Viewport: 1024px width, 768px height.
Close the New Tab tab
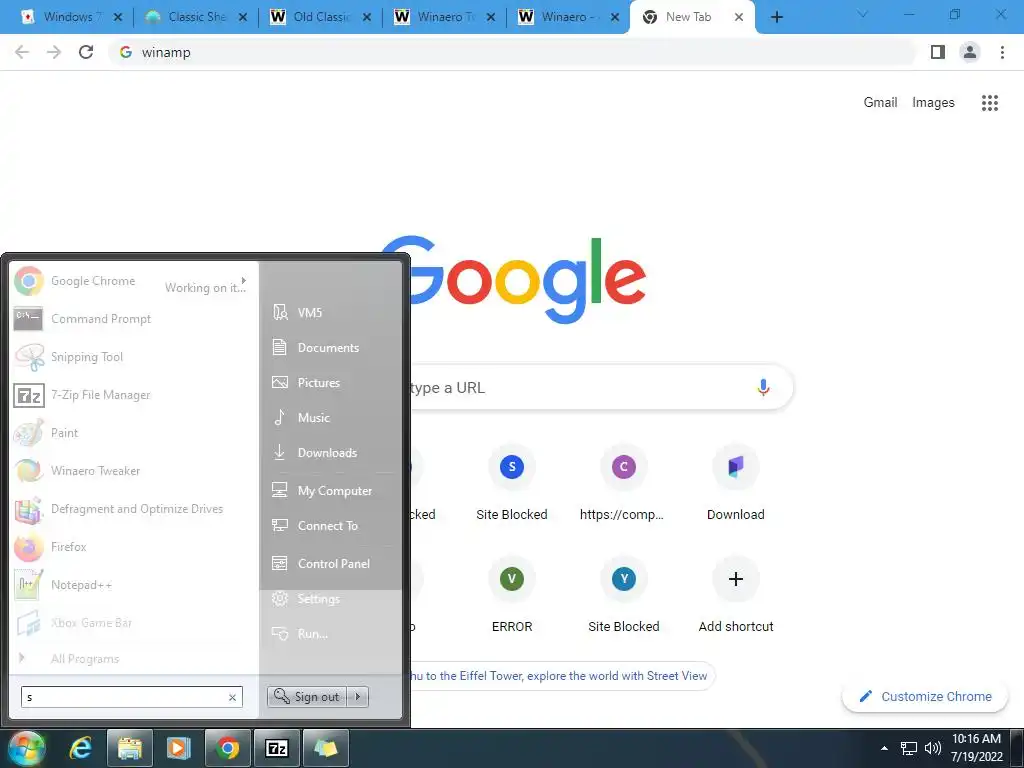pyautogui.click(x=739, y=18)
